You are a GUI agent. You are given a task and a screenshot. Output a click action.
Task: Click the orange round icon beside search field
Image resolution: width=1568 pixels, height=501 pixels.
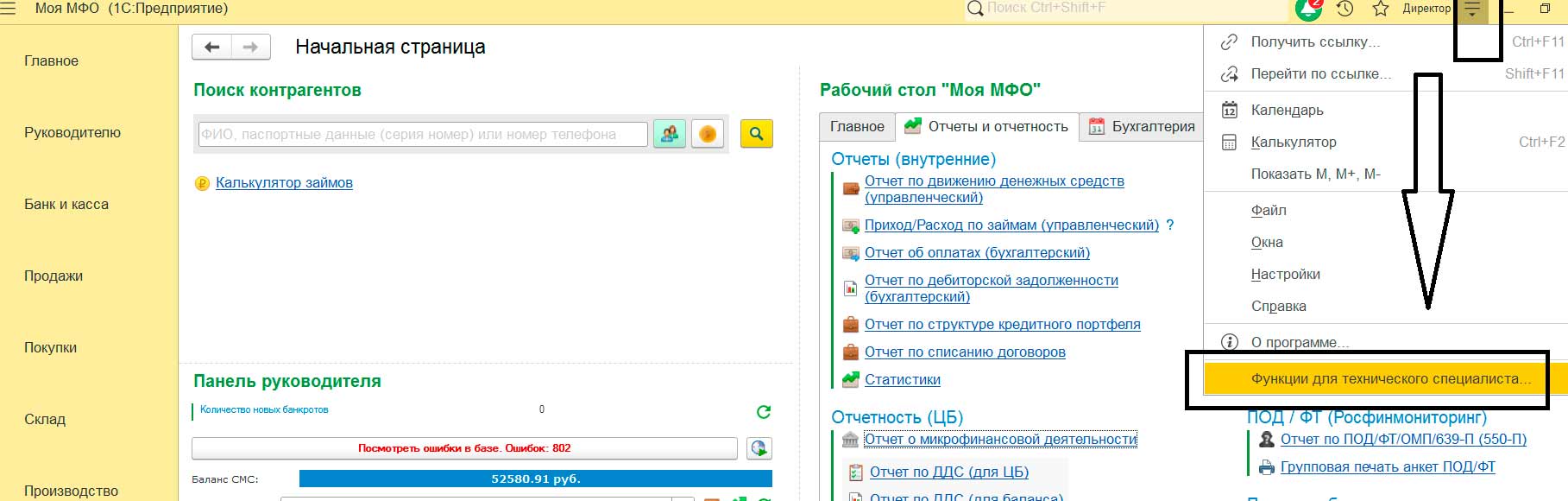708,134
